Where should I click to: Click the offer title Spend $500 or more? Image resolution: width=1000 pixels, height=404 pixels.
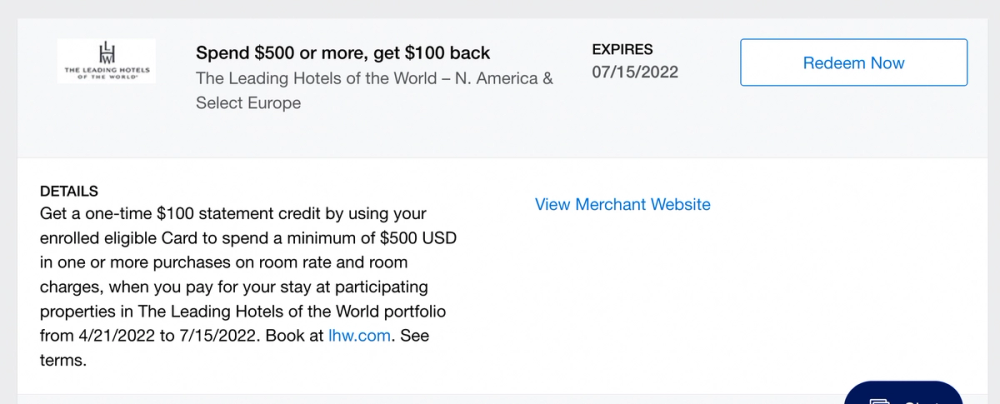point(343,53)
